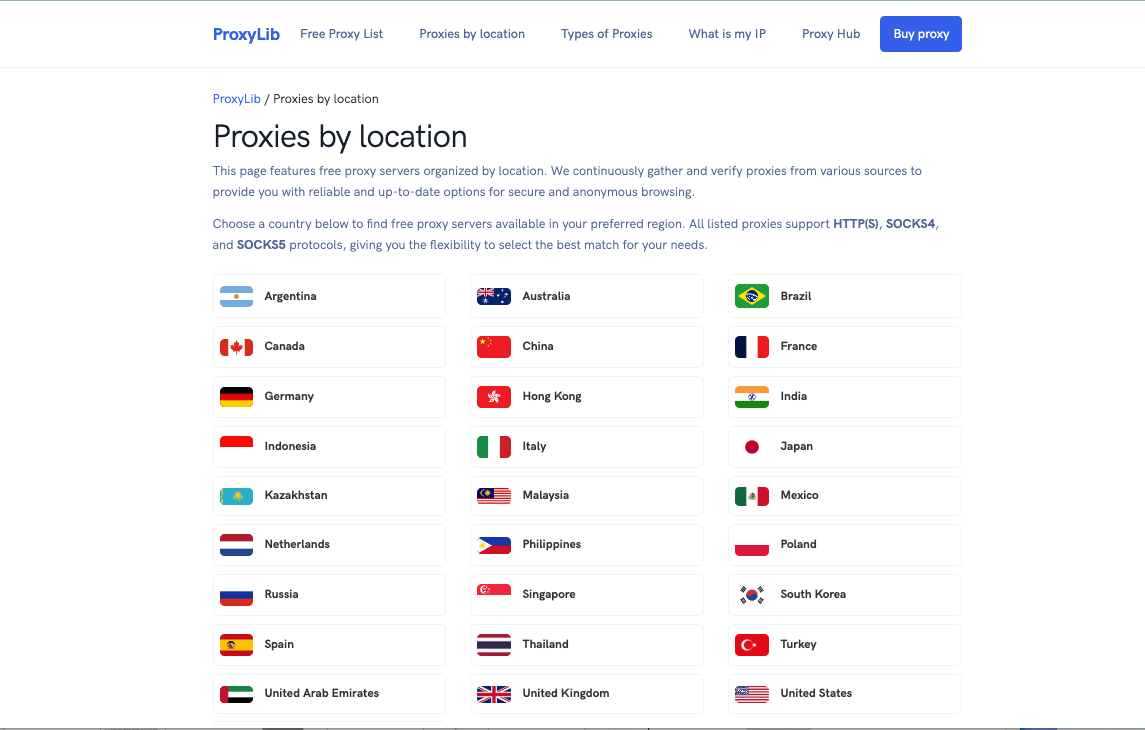The height and width of the screenshot is (730, 1145).
Task: Click the South Korea flag icon
Action: point(752,595)
